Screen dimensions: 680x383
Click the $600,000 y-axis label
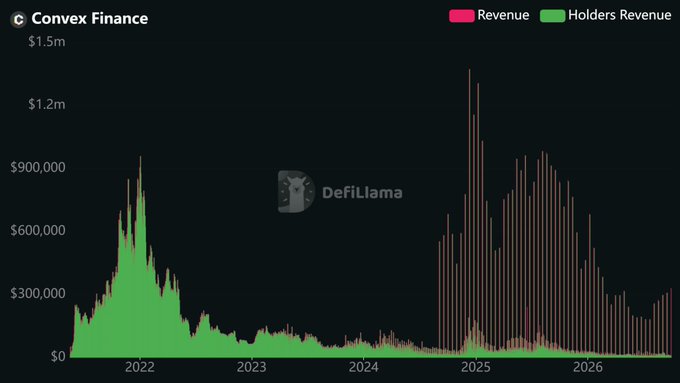coord(38,230)
